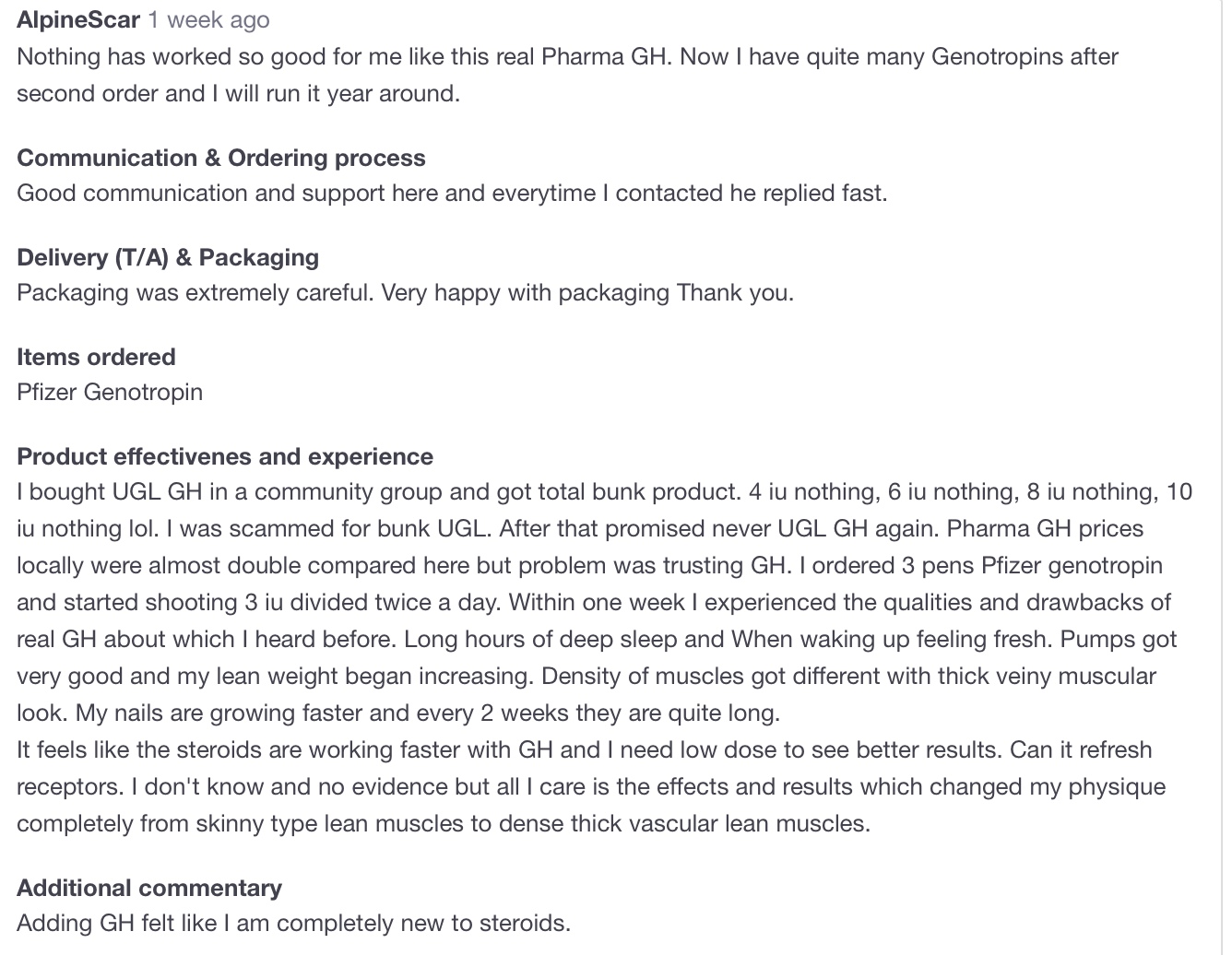Select the "Communication & Ordering process" heading
The width and height of the screenshot is (1232, 955).
[x=221, y=158]
